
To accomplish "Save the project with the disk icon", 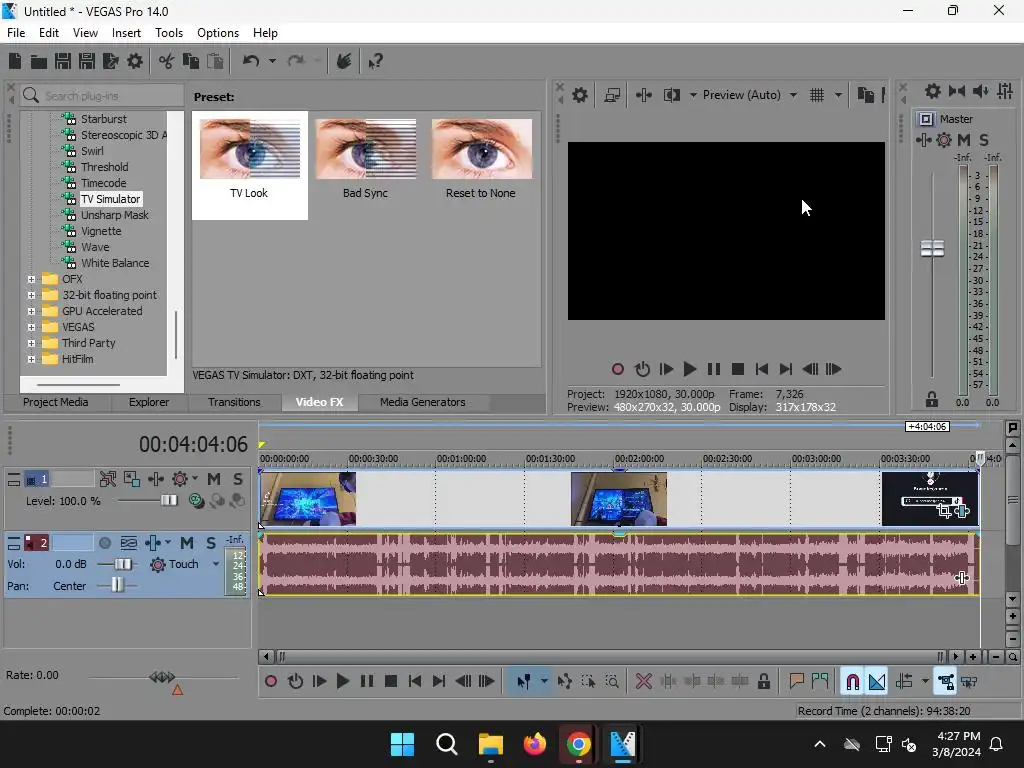I will point(63,61).
